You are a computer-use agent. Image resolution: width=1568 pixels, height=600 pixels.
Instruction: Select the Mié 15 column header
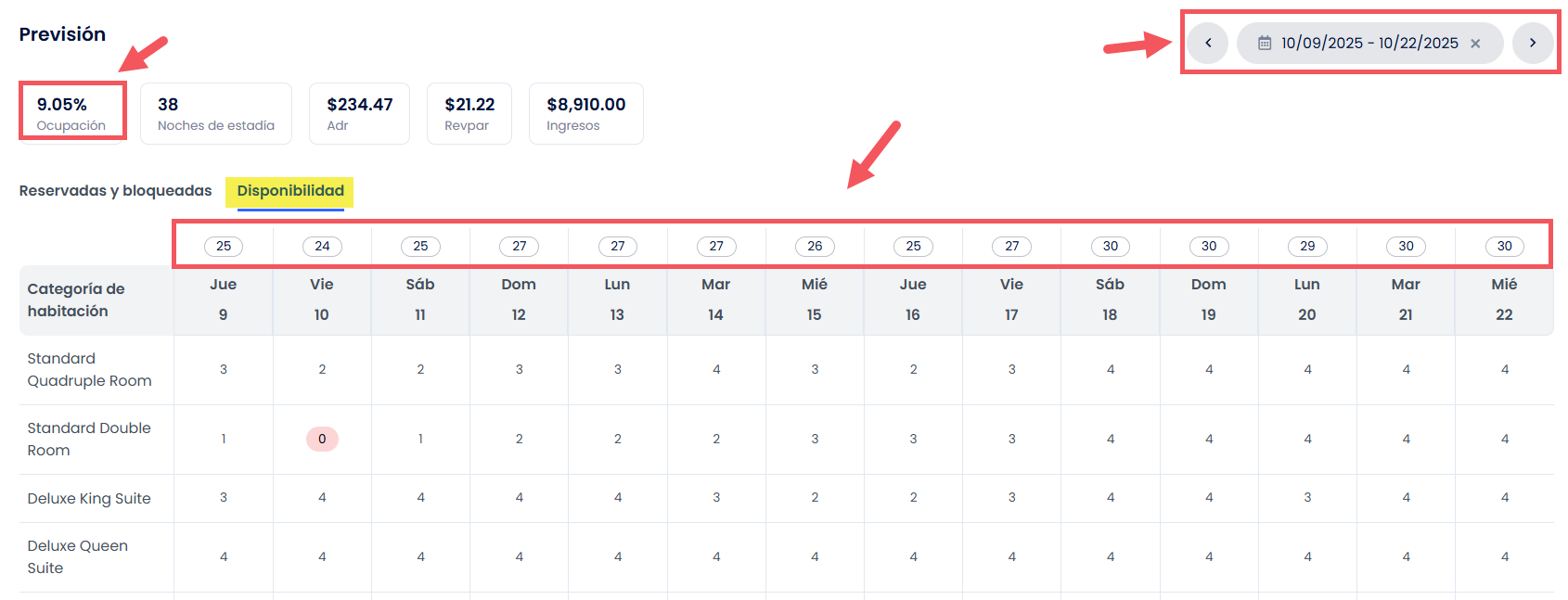coord(814,300)
